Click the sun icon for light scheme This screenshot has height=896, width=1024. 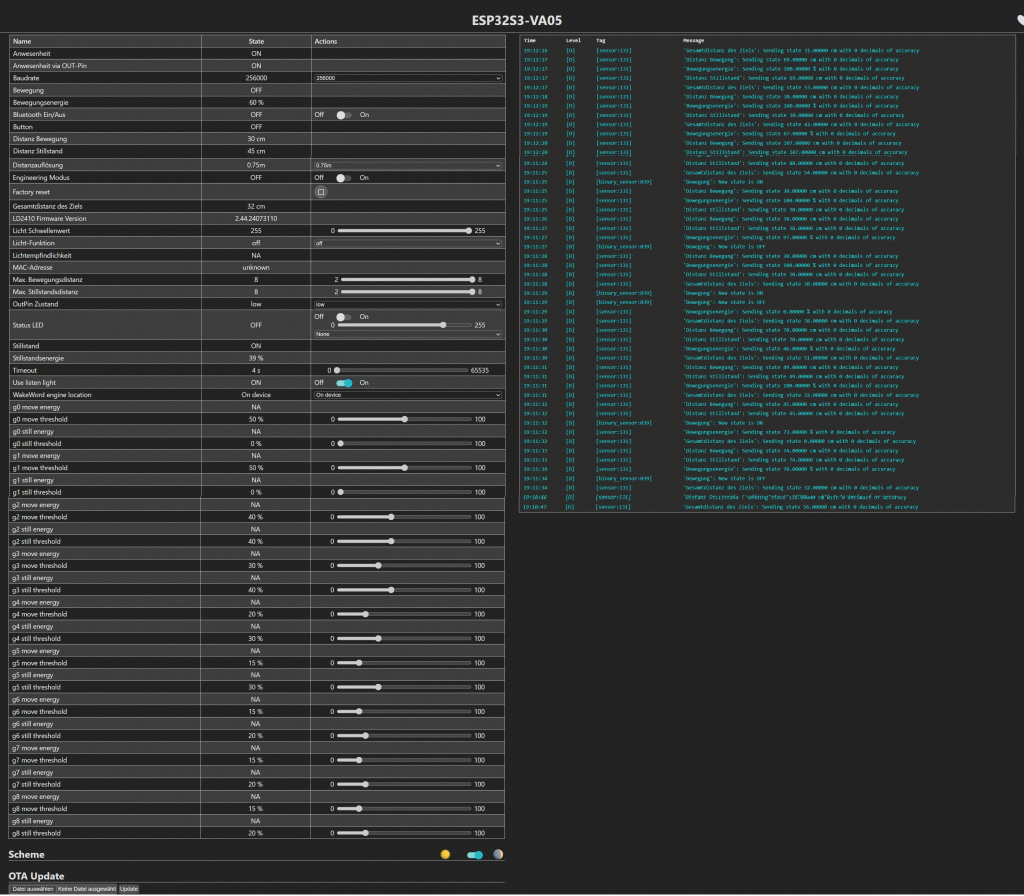(x=445, y=855)
